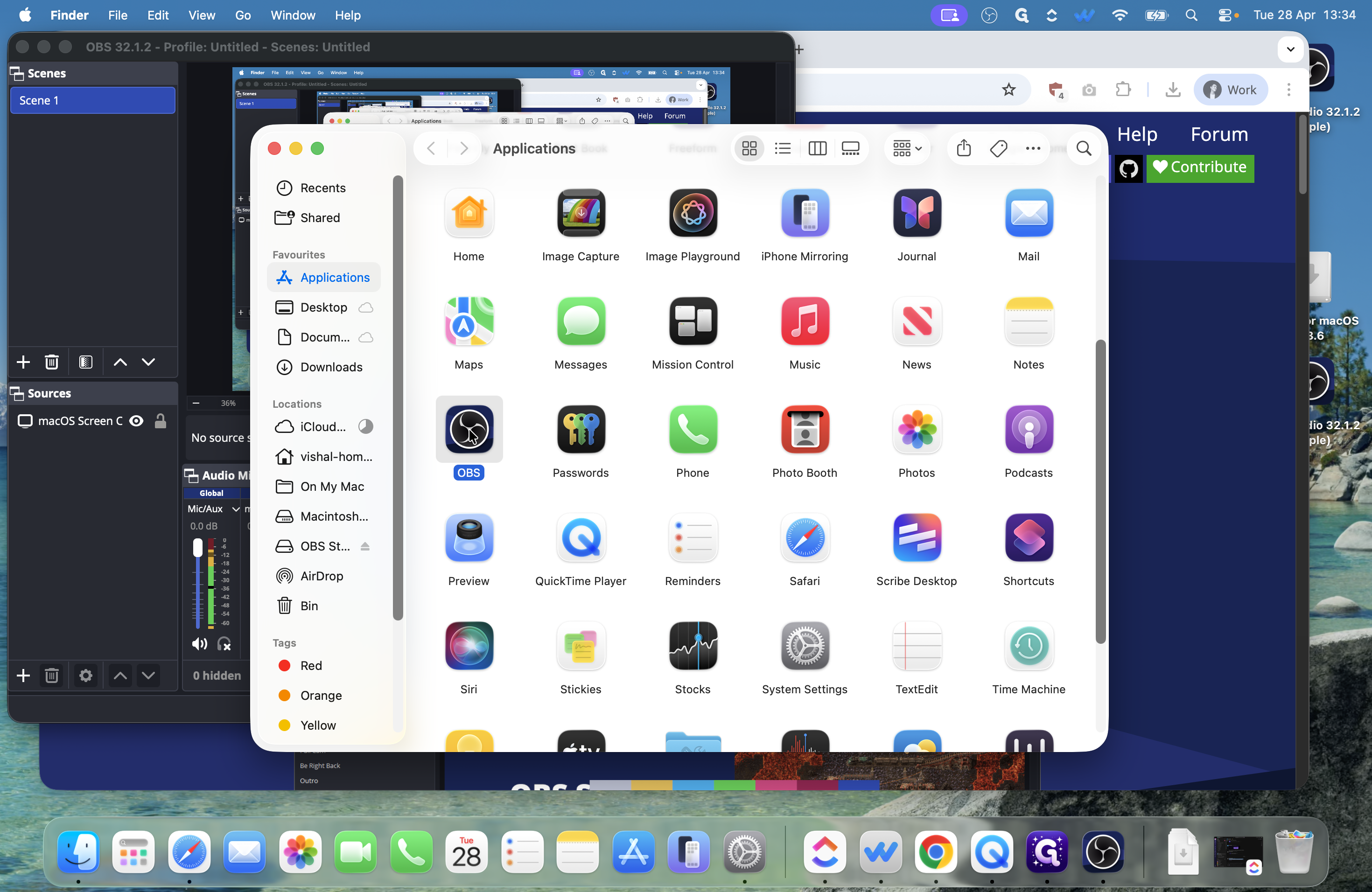The image size is (1372, 892).
Task: Click the Finder tags button
Action: click(999, 149)
